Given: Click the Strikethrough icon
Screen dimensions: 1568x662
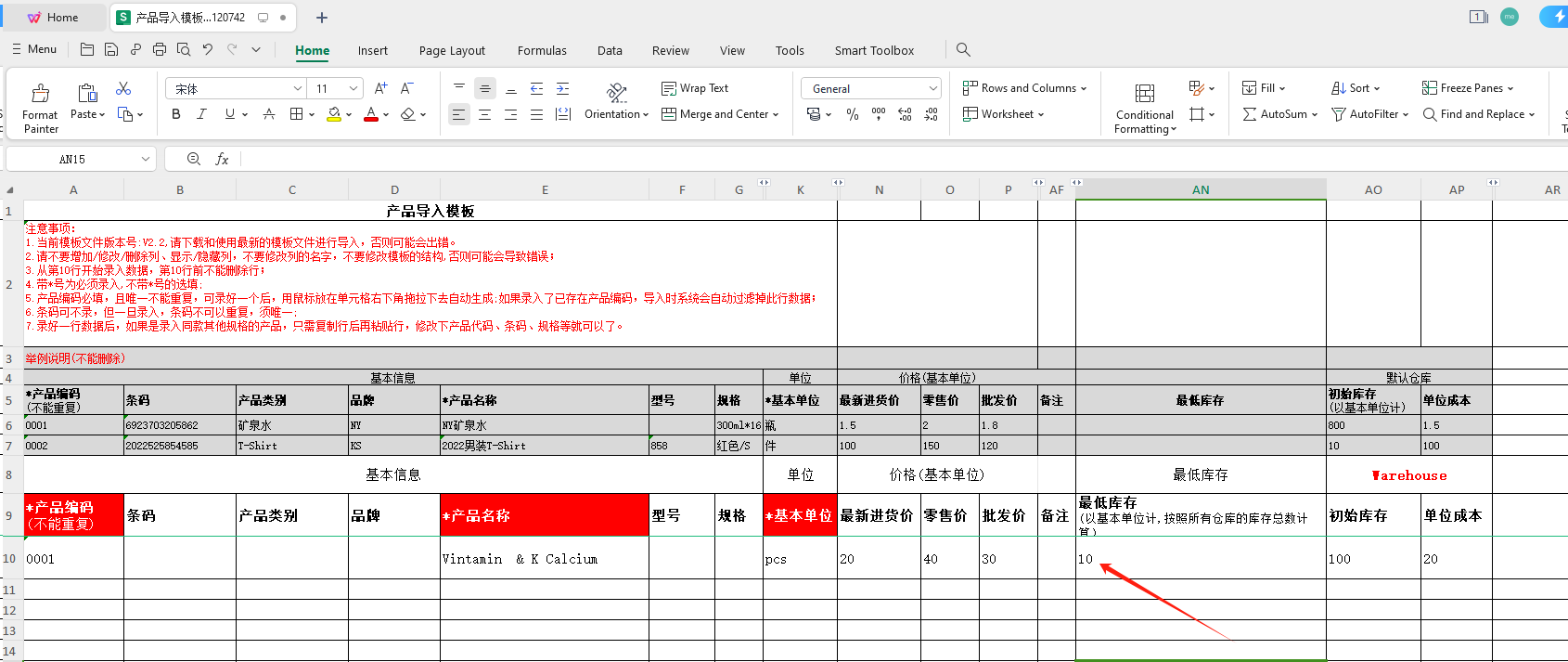Looking at the screenshot, I should (269, 114).
